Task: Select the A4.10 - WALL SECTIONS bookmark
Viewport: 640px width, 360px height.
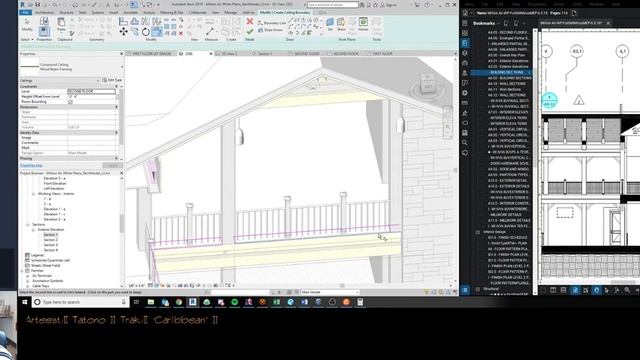Action: point(507,84)
